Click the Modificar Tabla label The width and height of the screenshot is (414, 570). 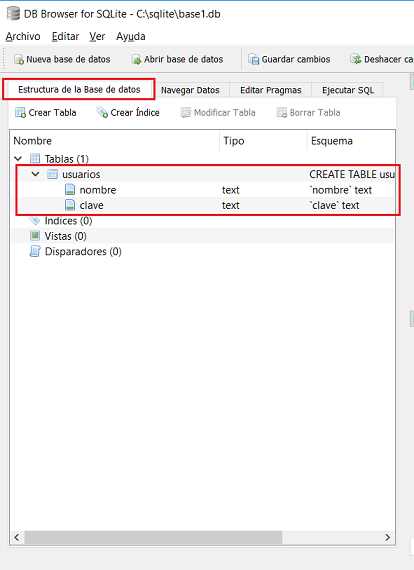225,113
